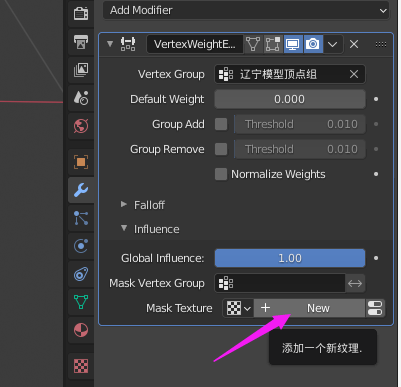Image resolution: width=401 pixels, height=387 pixels.
Task: Expand the Falloff subpanel
Action: (x=124, y=204)
